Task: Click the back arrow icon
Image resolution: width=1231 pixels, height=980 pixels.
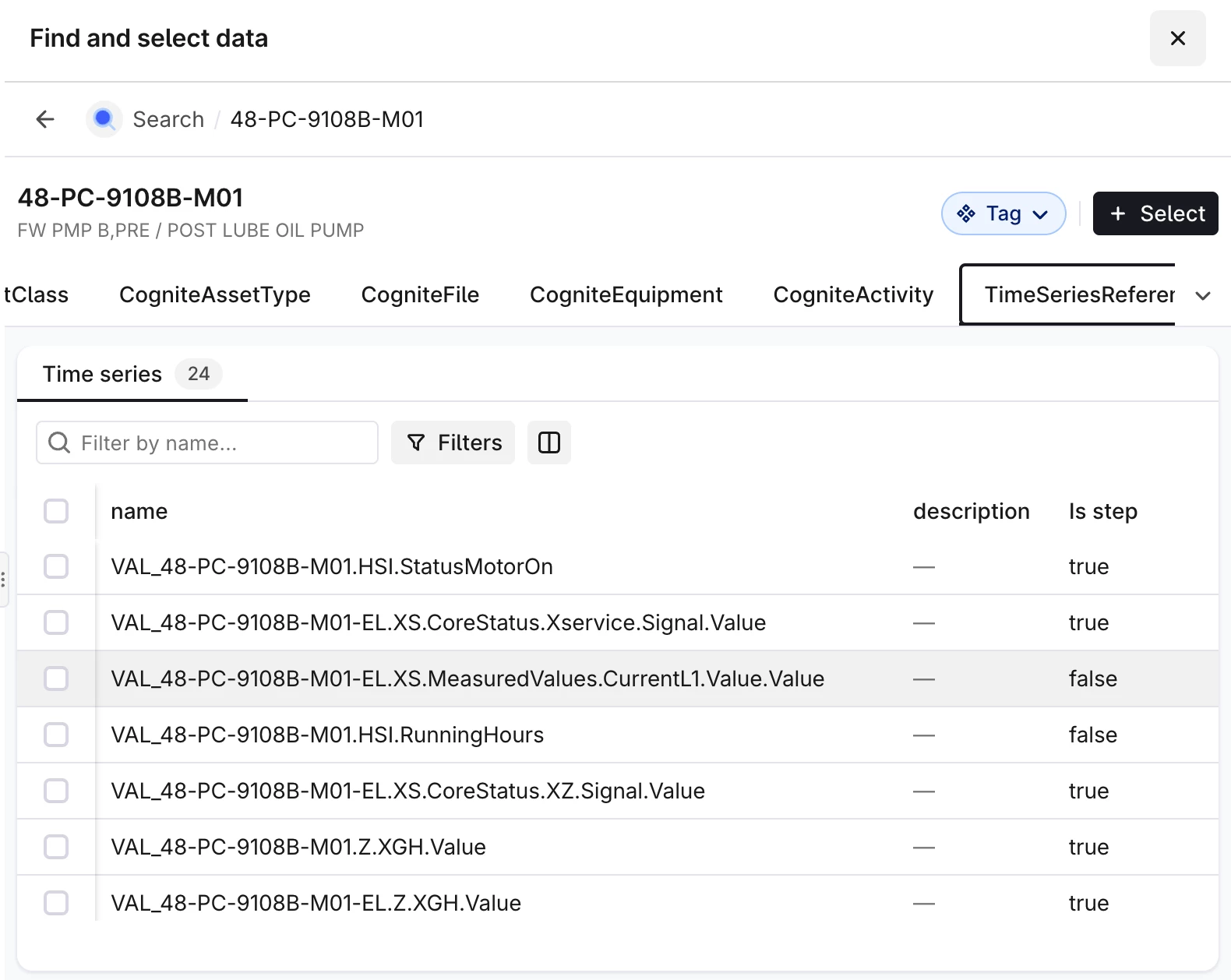Action: coord(45,119)
